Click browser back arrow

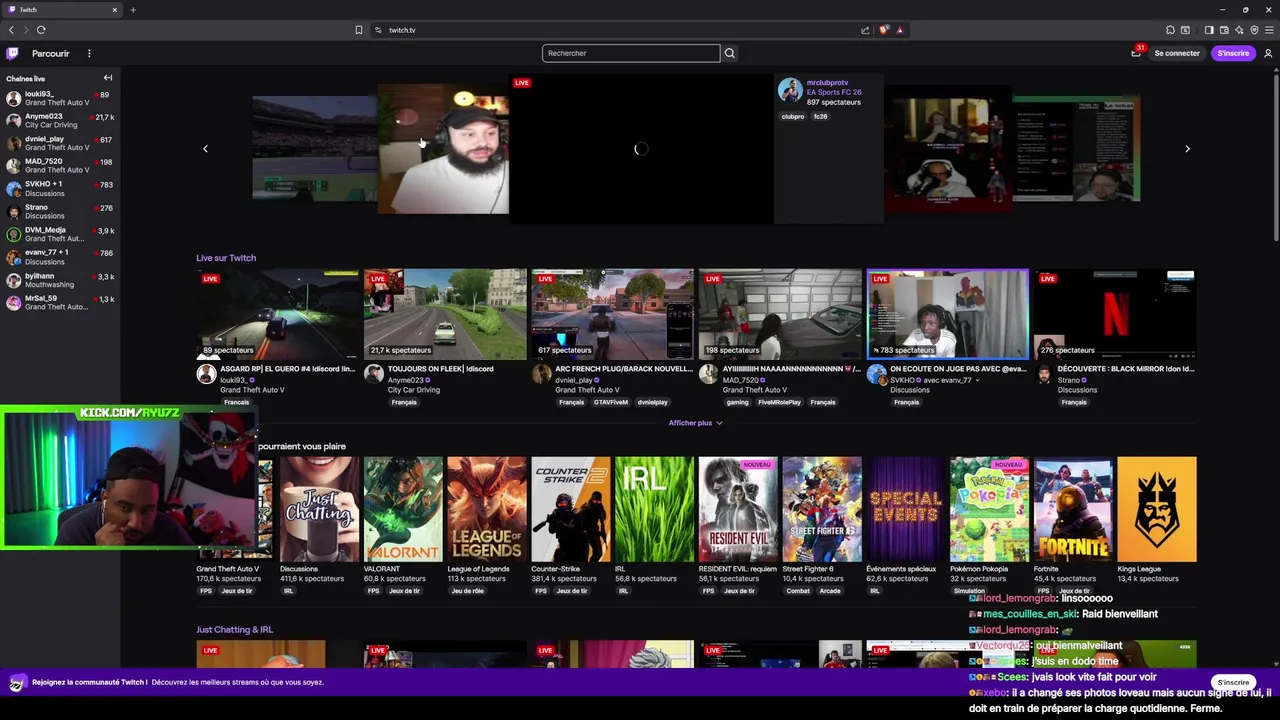pos(11,30)
